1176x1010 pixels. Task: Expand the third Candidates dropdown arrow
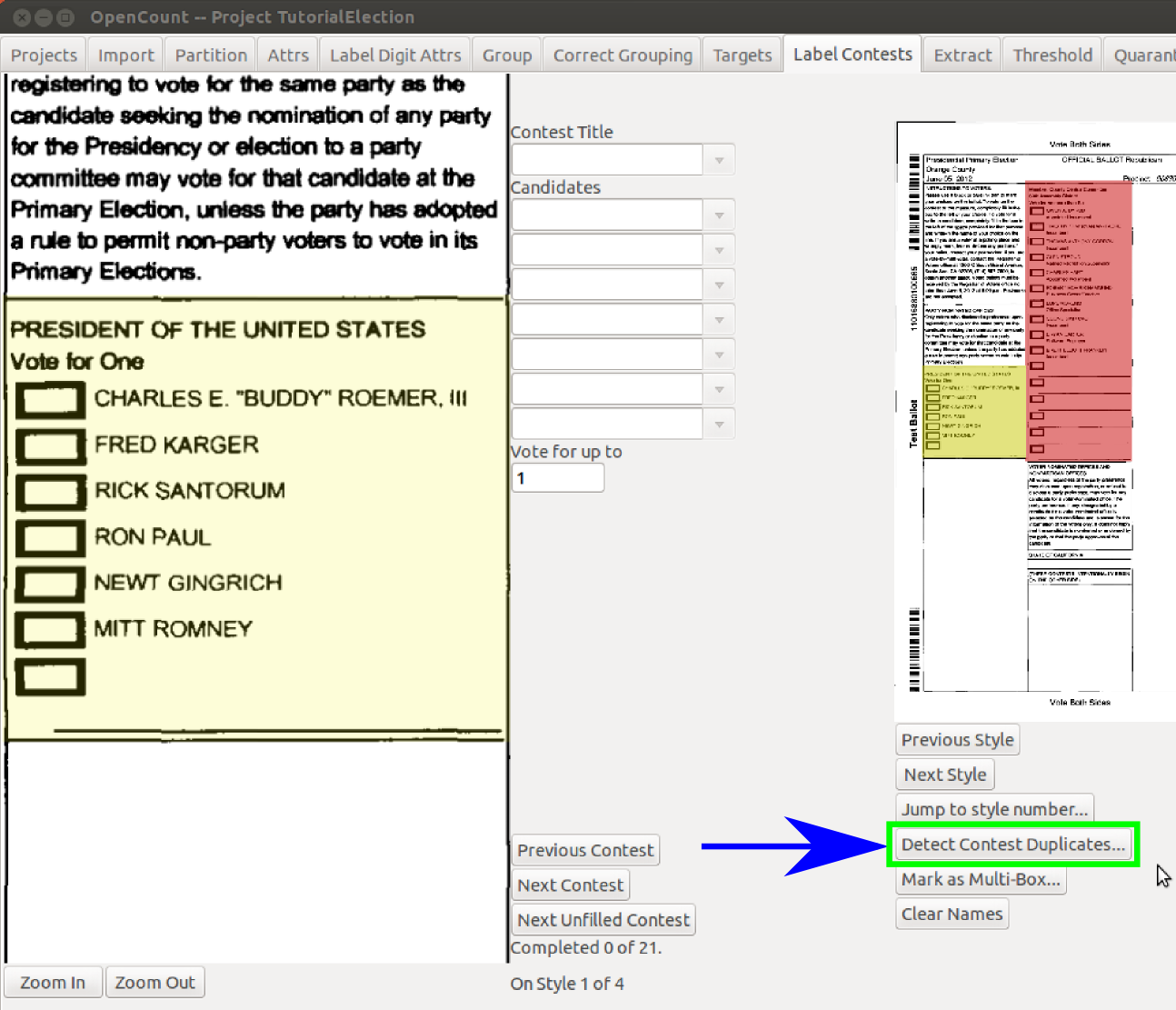point(719,285)
